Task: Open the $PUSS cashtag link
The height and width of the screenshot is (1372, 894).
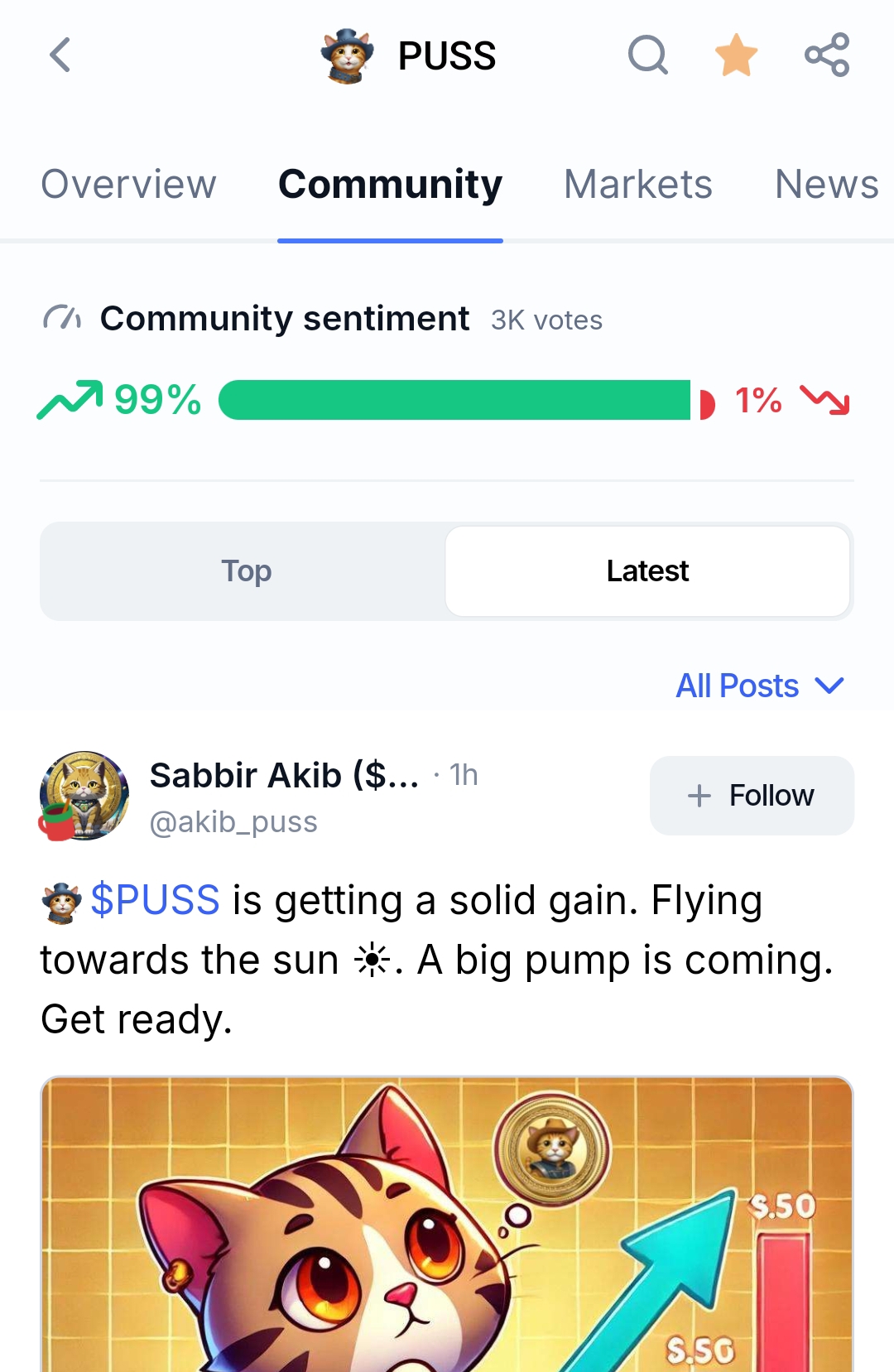Action: [155, 900]
